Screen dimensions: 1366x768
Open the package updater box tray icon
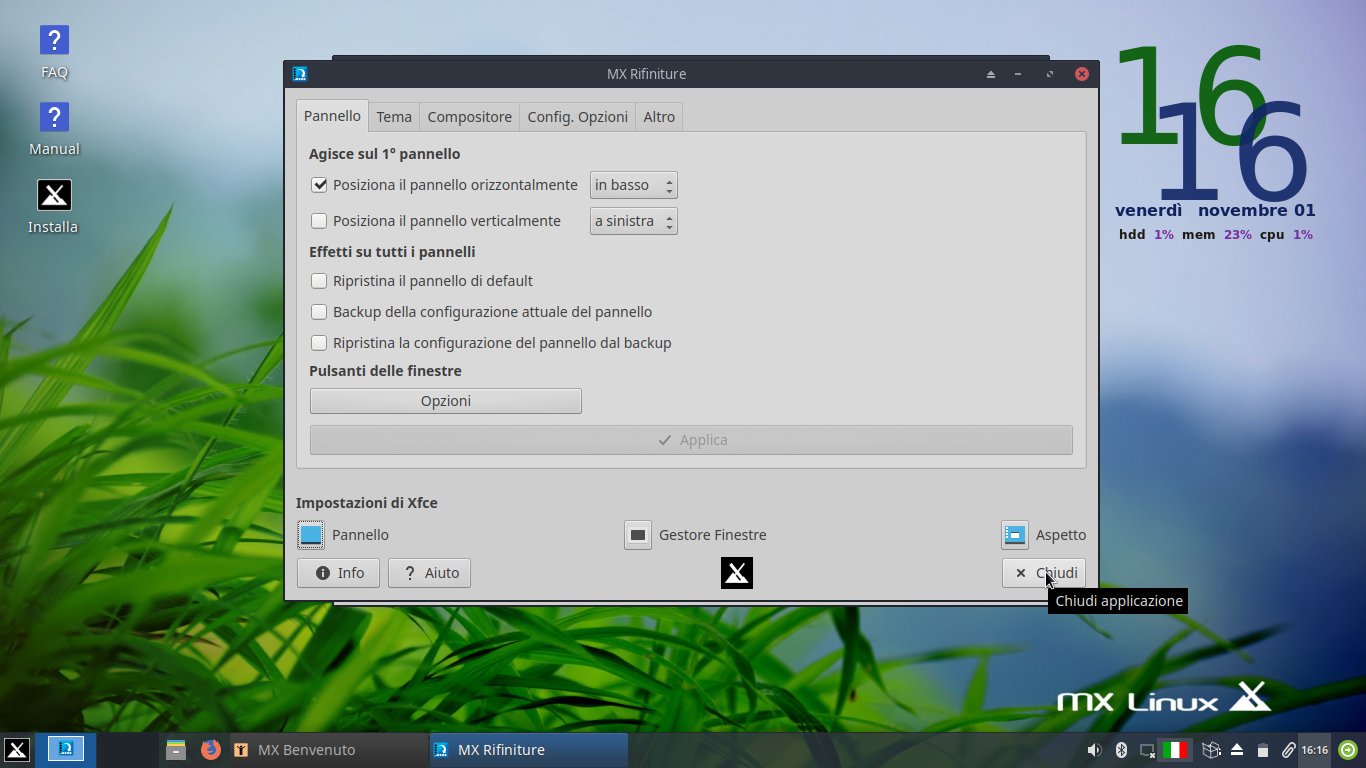1211,750
